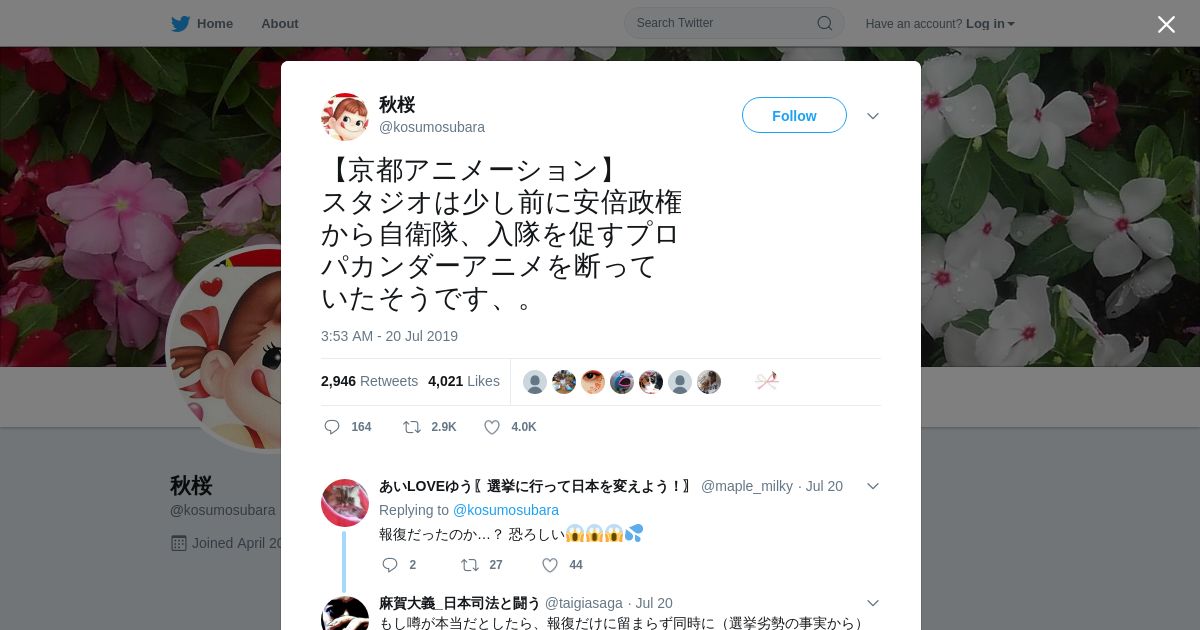
Task: Like maple_milky's reply showing 44
Action: tap(550, 565)
